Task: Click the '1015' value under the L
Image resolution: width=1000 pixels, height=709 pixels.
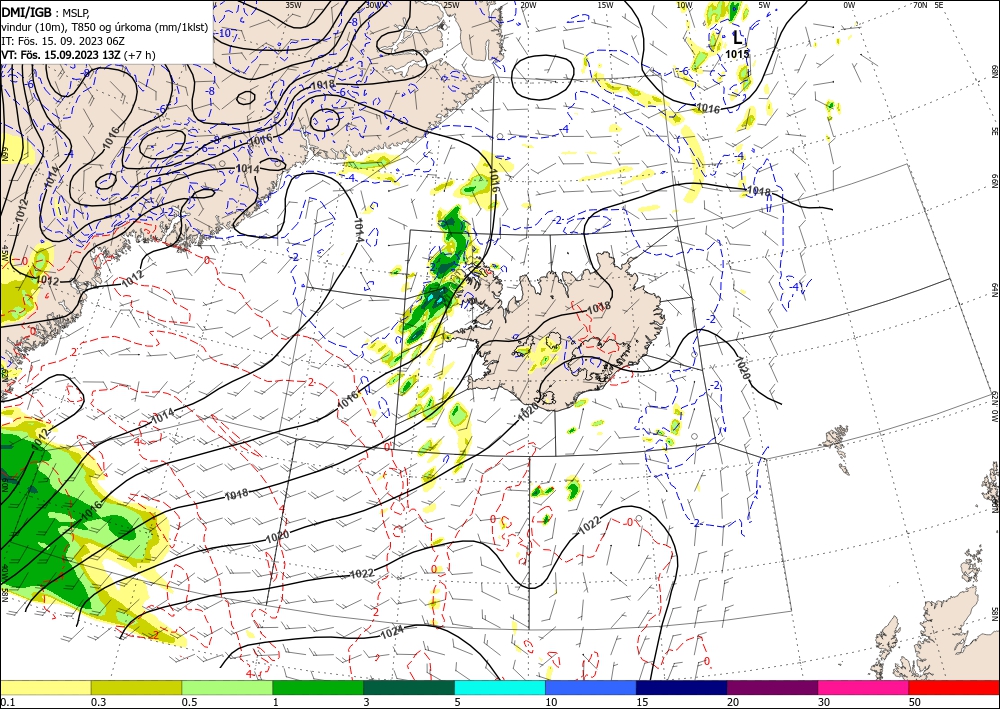Action: click(737, 54)
